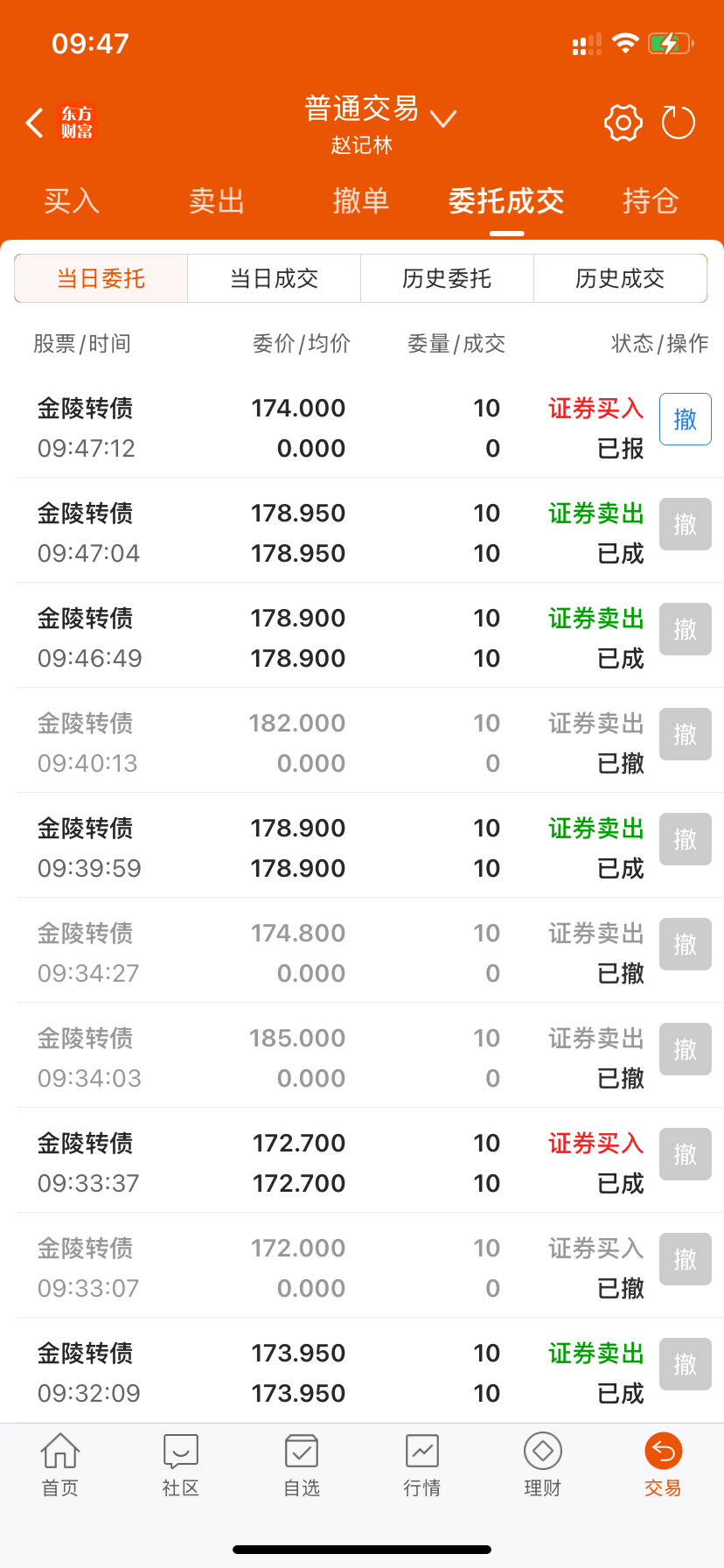724x1568 pixels.
Task: Refresh orders with circular arrow icon
Action: pyautogui.click(x=678, y=123)
